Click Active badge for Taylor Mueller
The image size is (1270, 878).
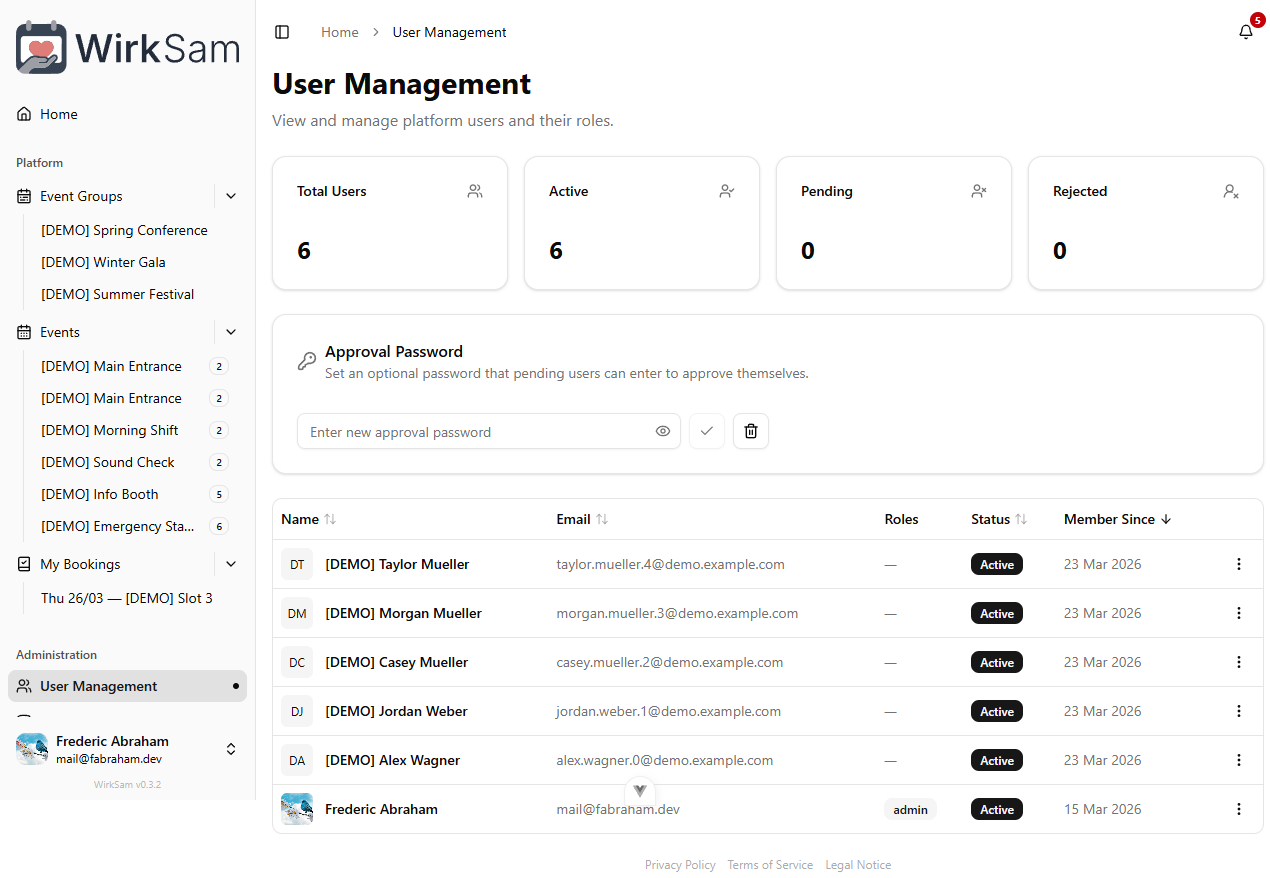[x=997, y=564]
